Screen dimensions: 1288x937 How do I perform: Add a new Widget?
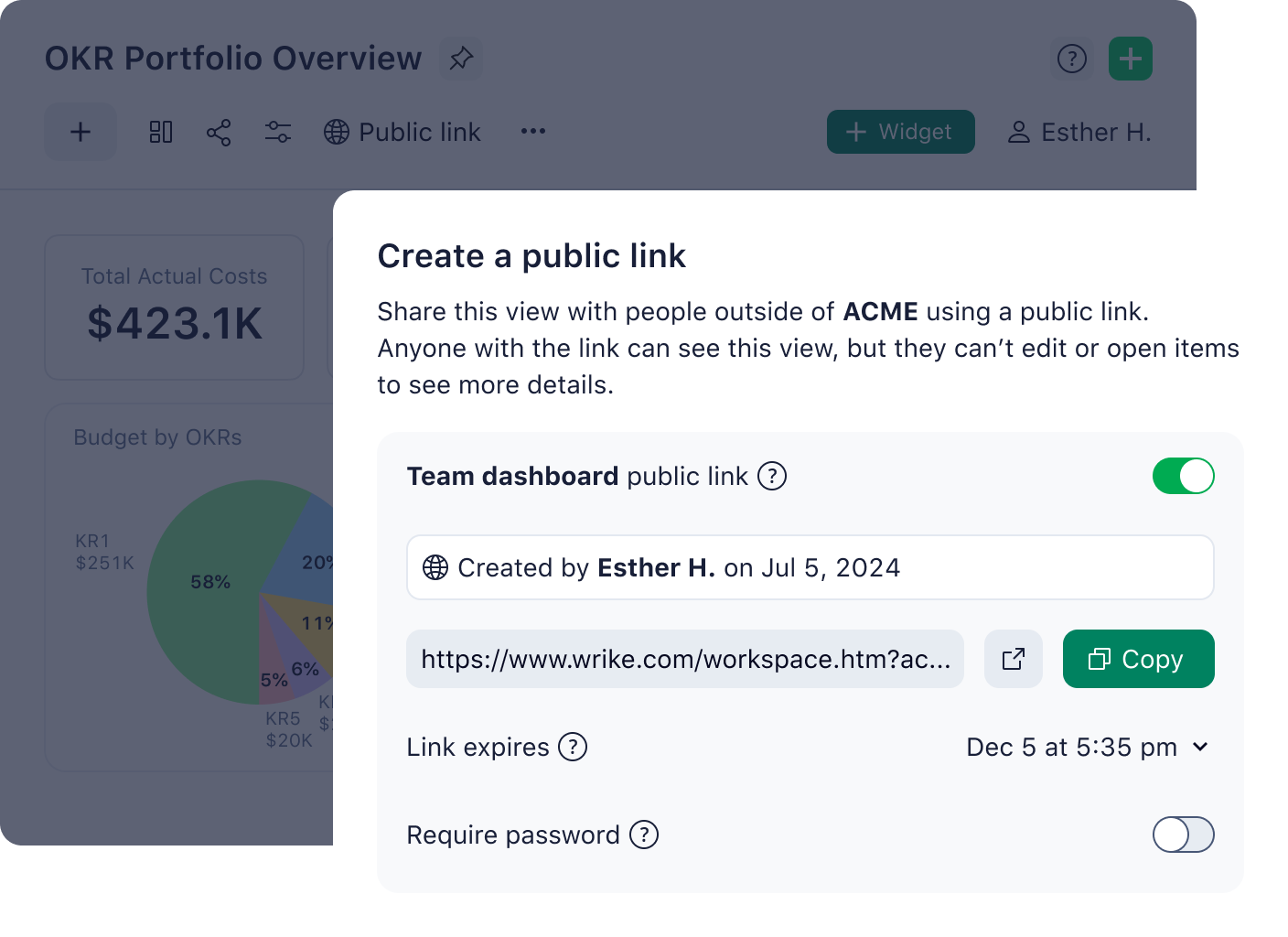click(900, 132)
